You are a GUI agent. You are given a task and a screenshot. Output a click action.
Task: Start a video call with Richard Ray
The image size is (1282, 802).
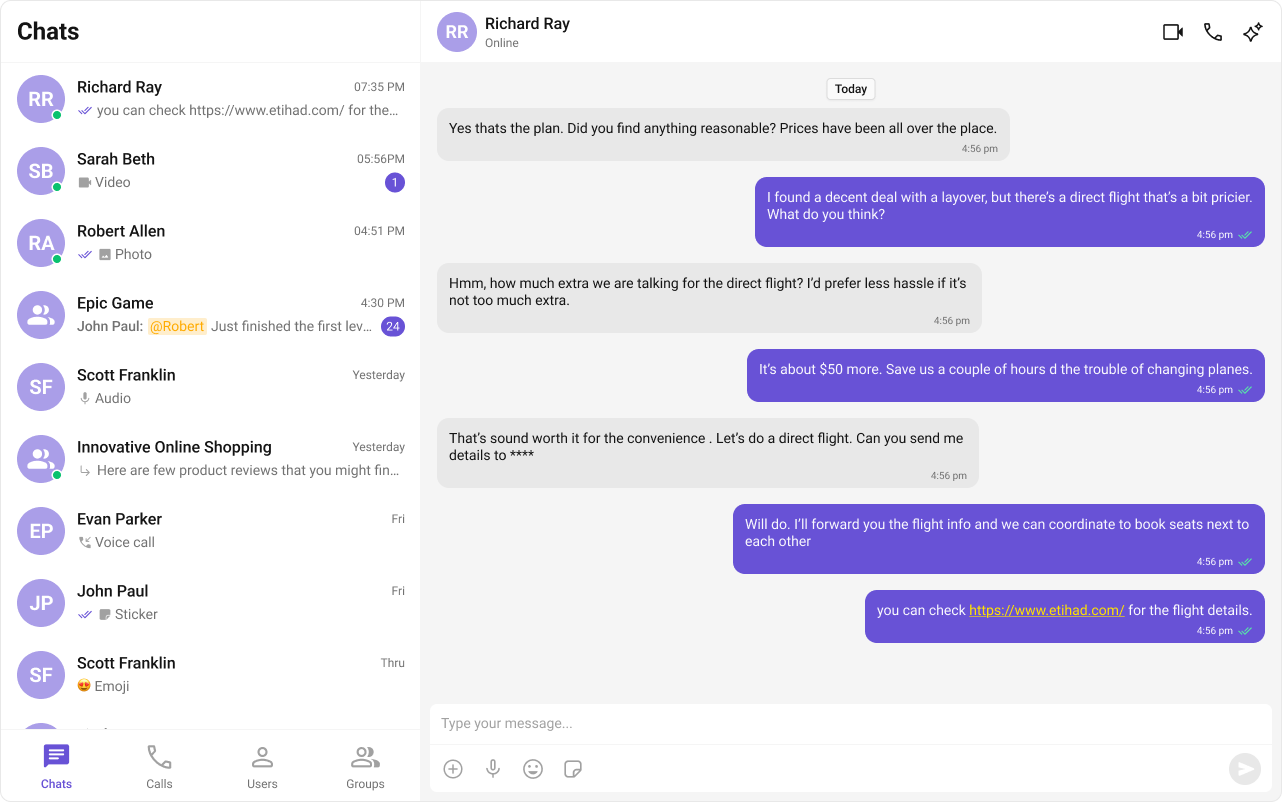1173,32
